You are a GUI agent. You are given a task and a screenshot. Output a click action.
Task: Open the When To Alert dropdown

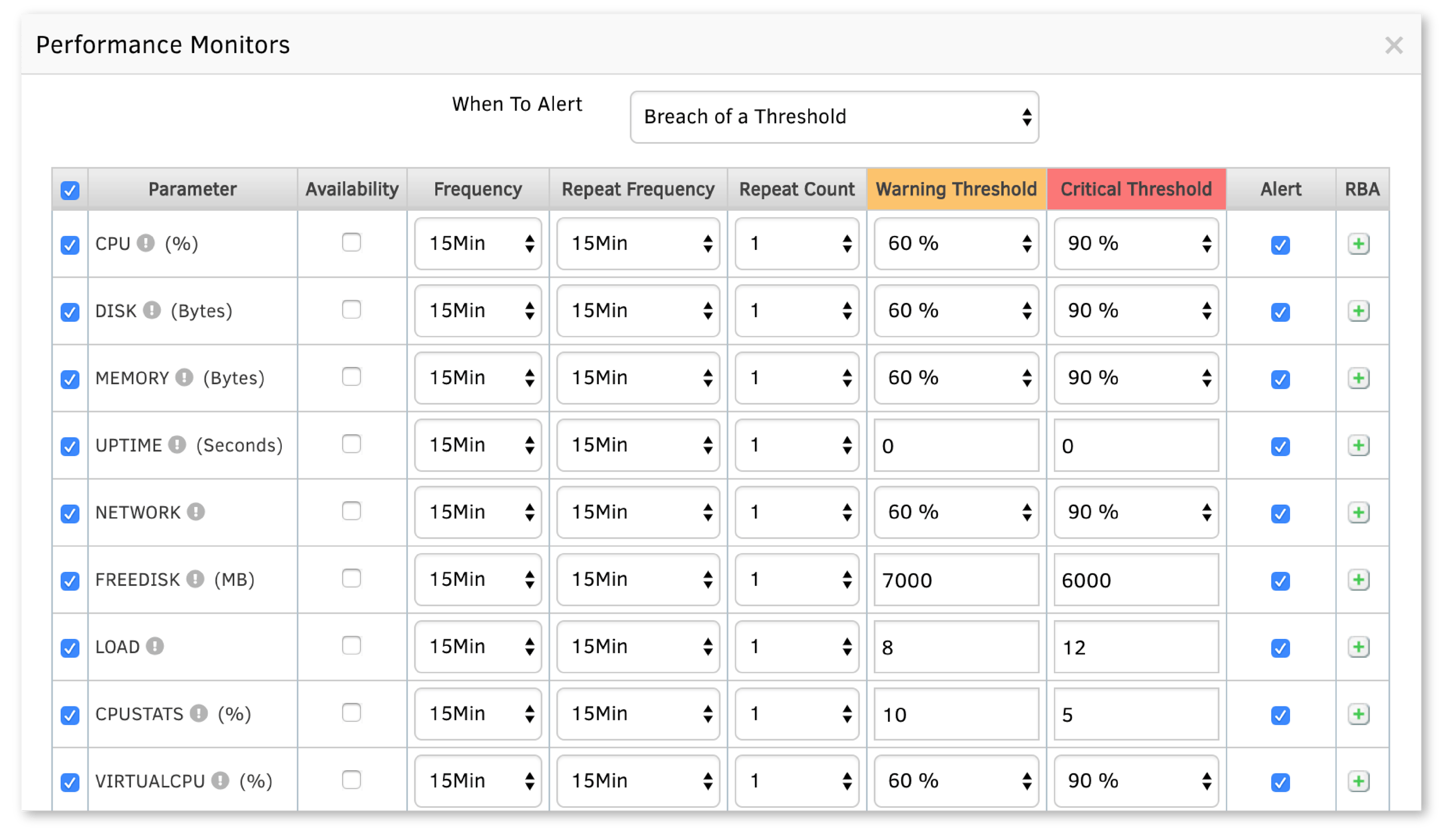[x=834, y=117]
